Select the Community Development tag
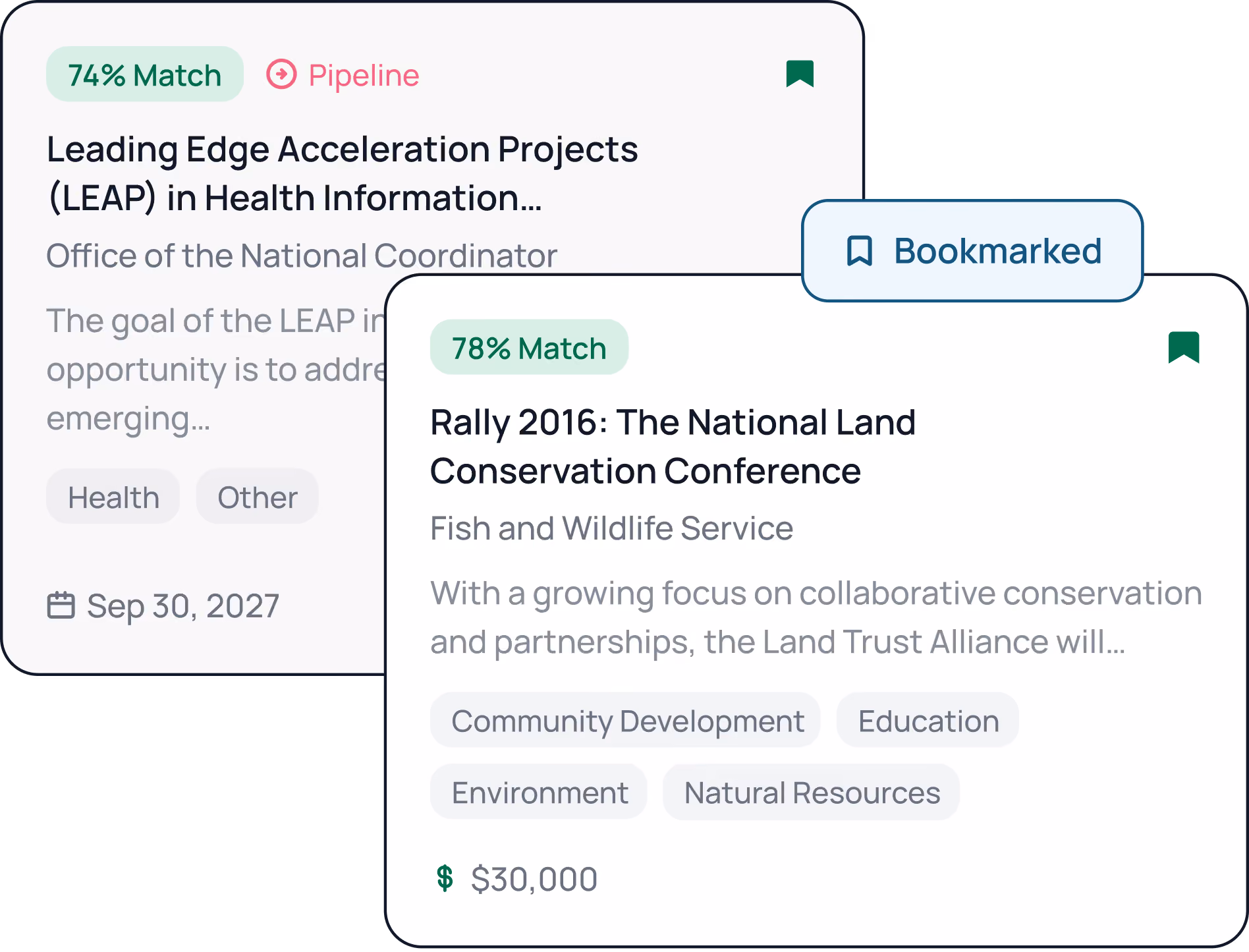Screen dimensions: 1249x952 [x=625, y=720]
